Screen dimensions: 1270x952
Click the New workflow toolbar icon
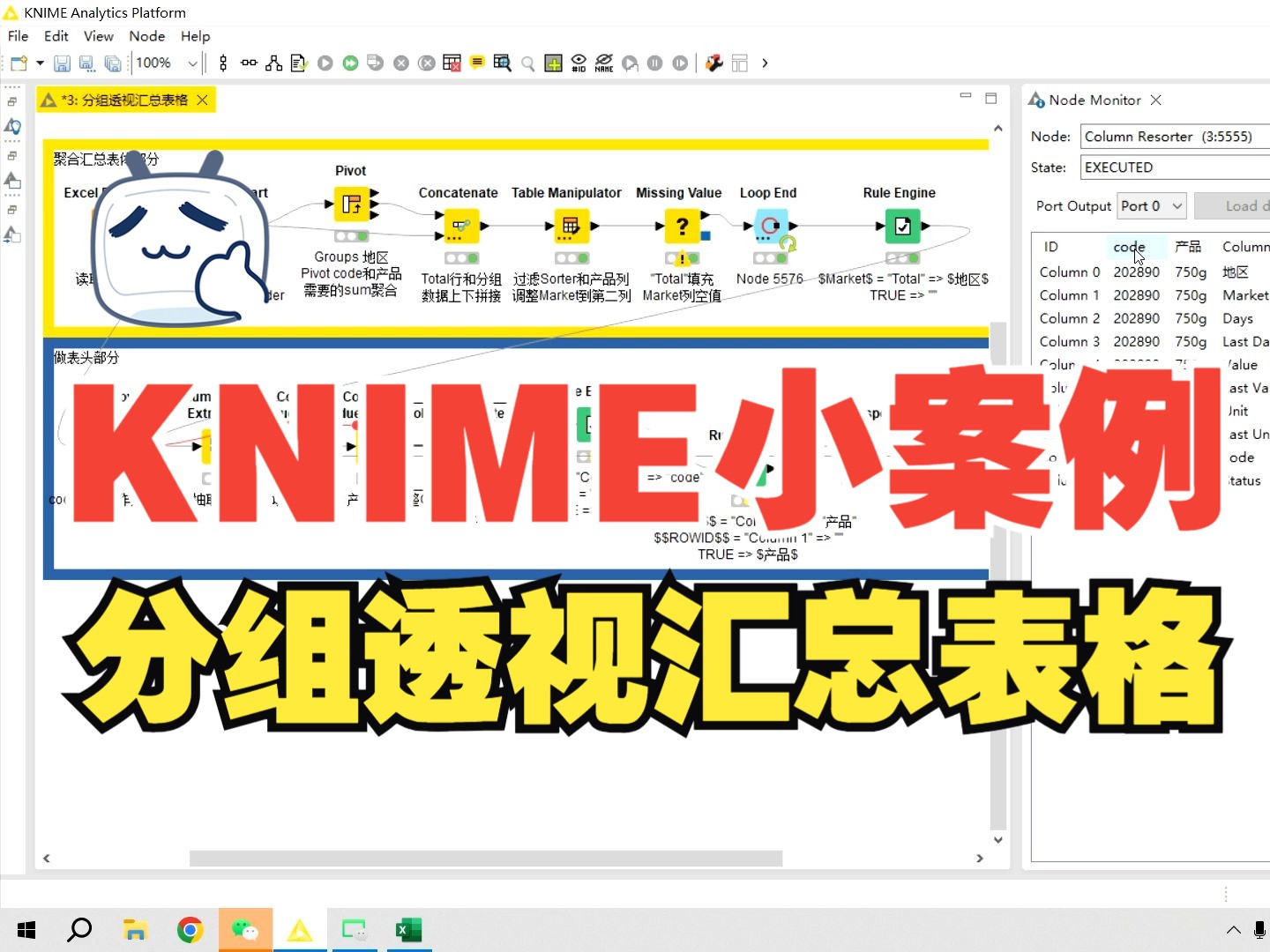pos(19,63)
